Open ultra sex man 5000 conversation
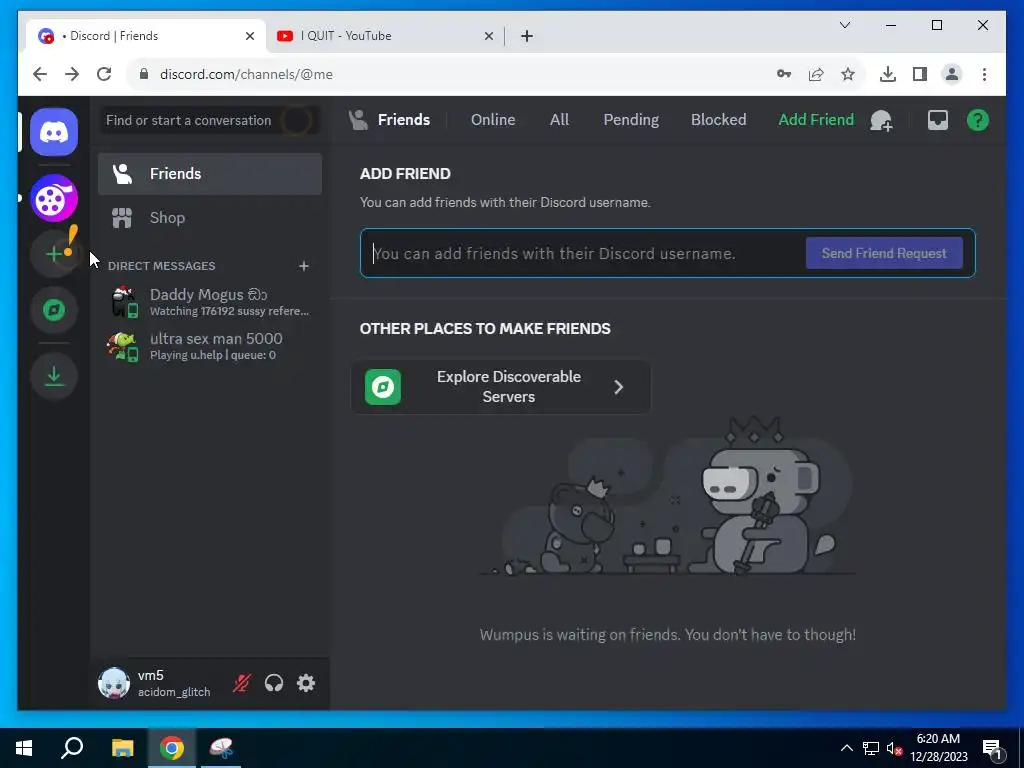 (210, 346)
